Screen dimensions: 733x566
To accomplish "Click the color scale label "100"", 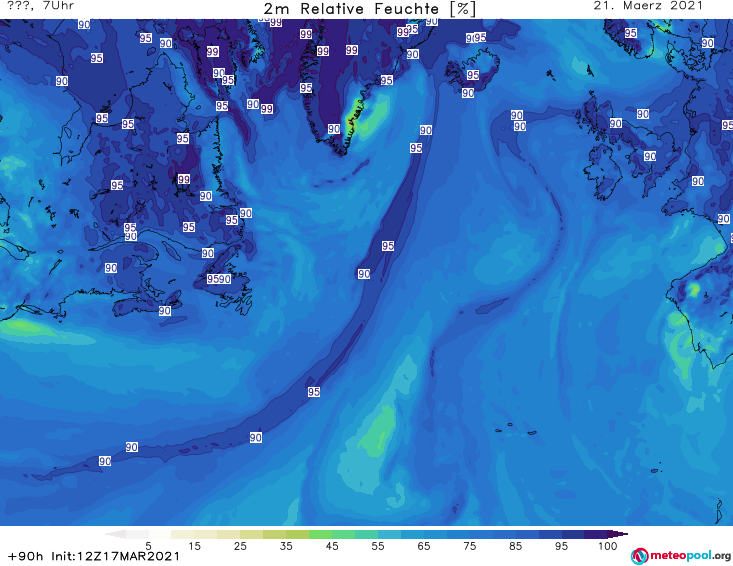I will 607,546.
